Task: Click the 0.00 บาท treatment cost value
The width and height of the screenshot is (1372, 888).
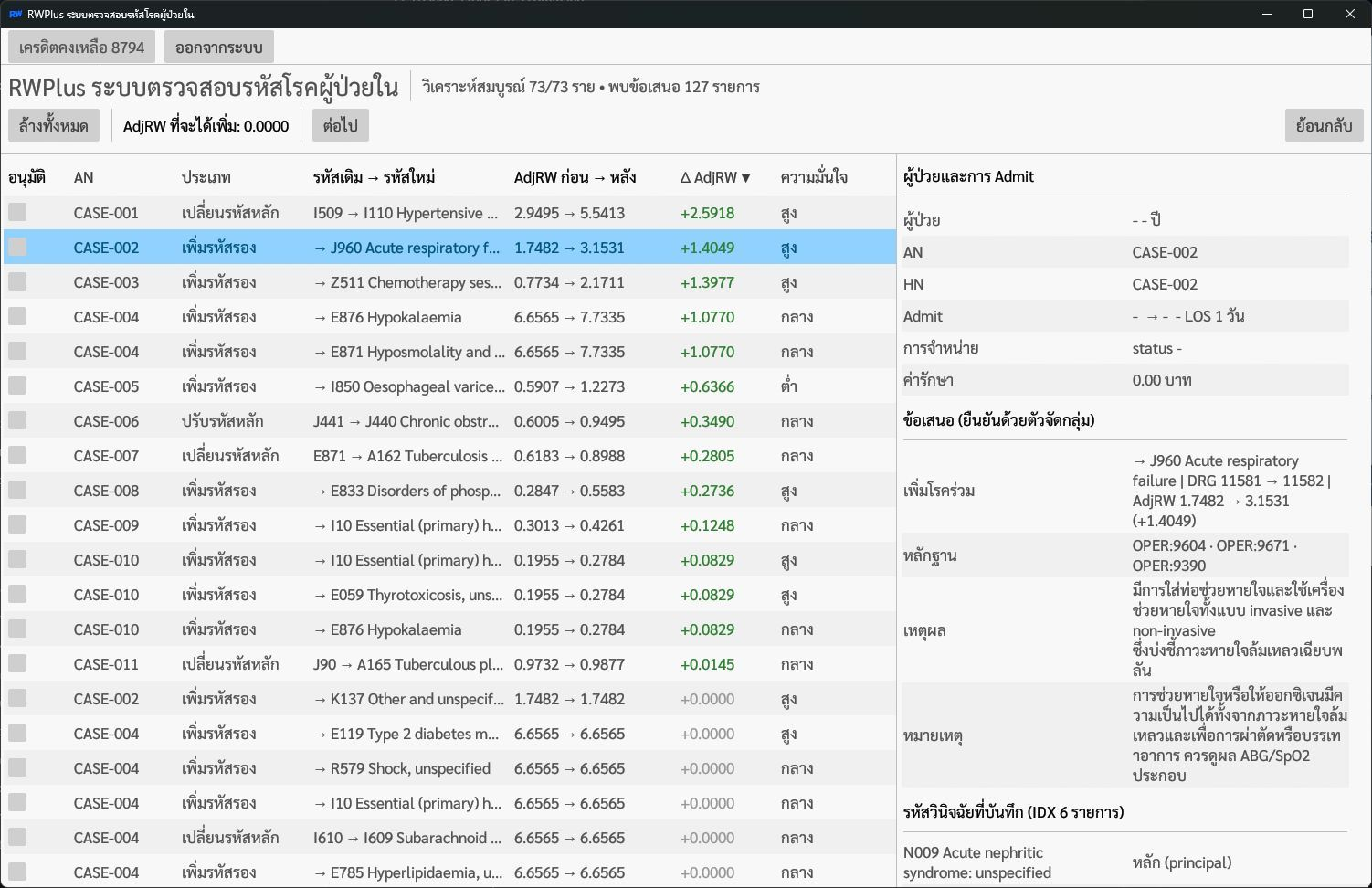Action: (1162, 380)
